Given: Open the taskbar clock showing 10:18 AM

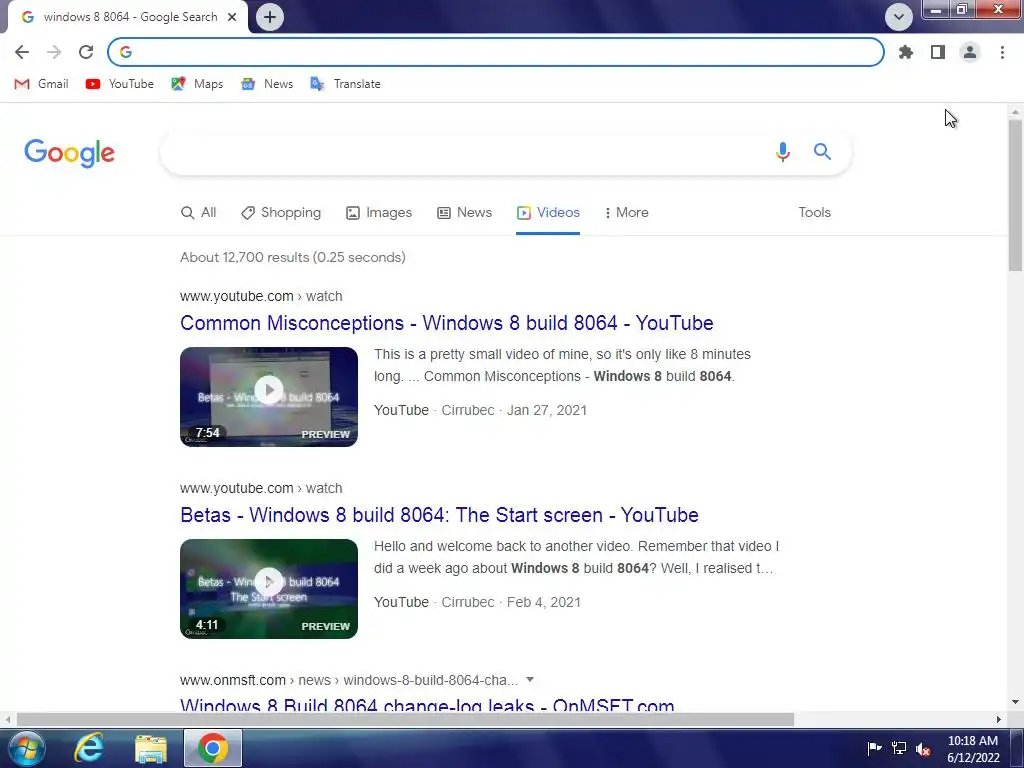Looking at the screenshot, I should click(x=973, y=749).
